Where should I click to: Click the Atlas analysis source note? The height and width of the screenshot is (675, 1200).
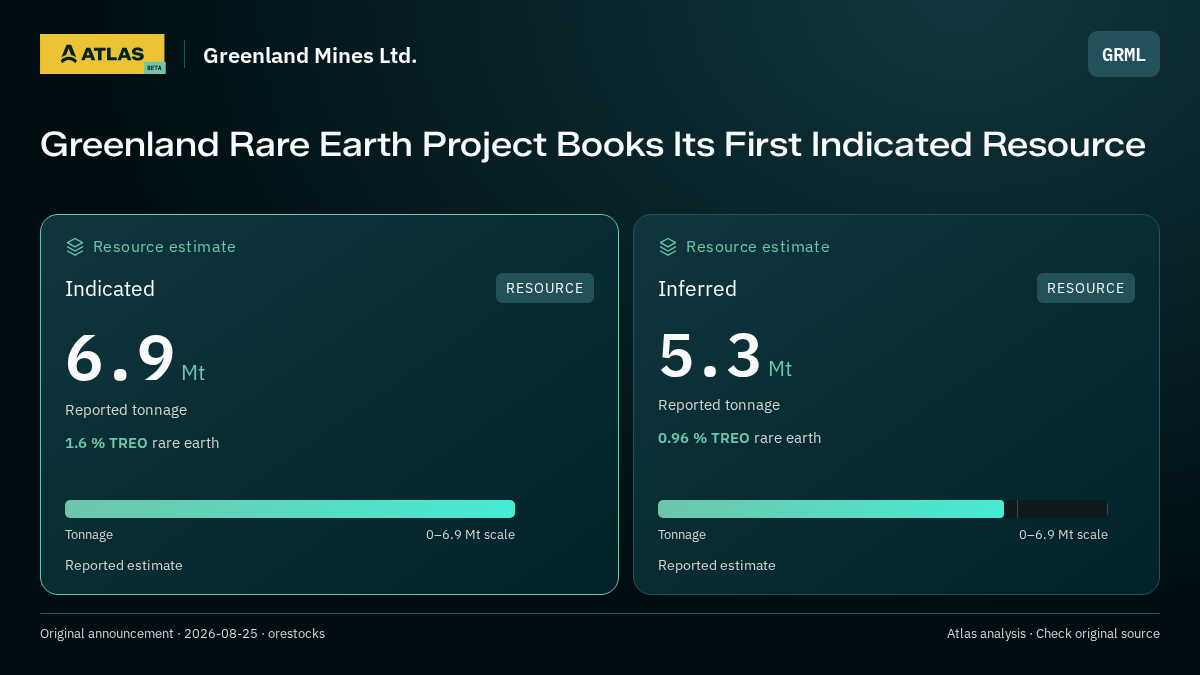(x=1053, y=634)
